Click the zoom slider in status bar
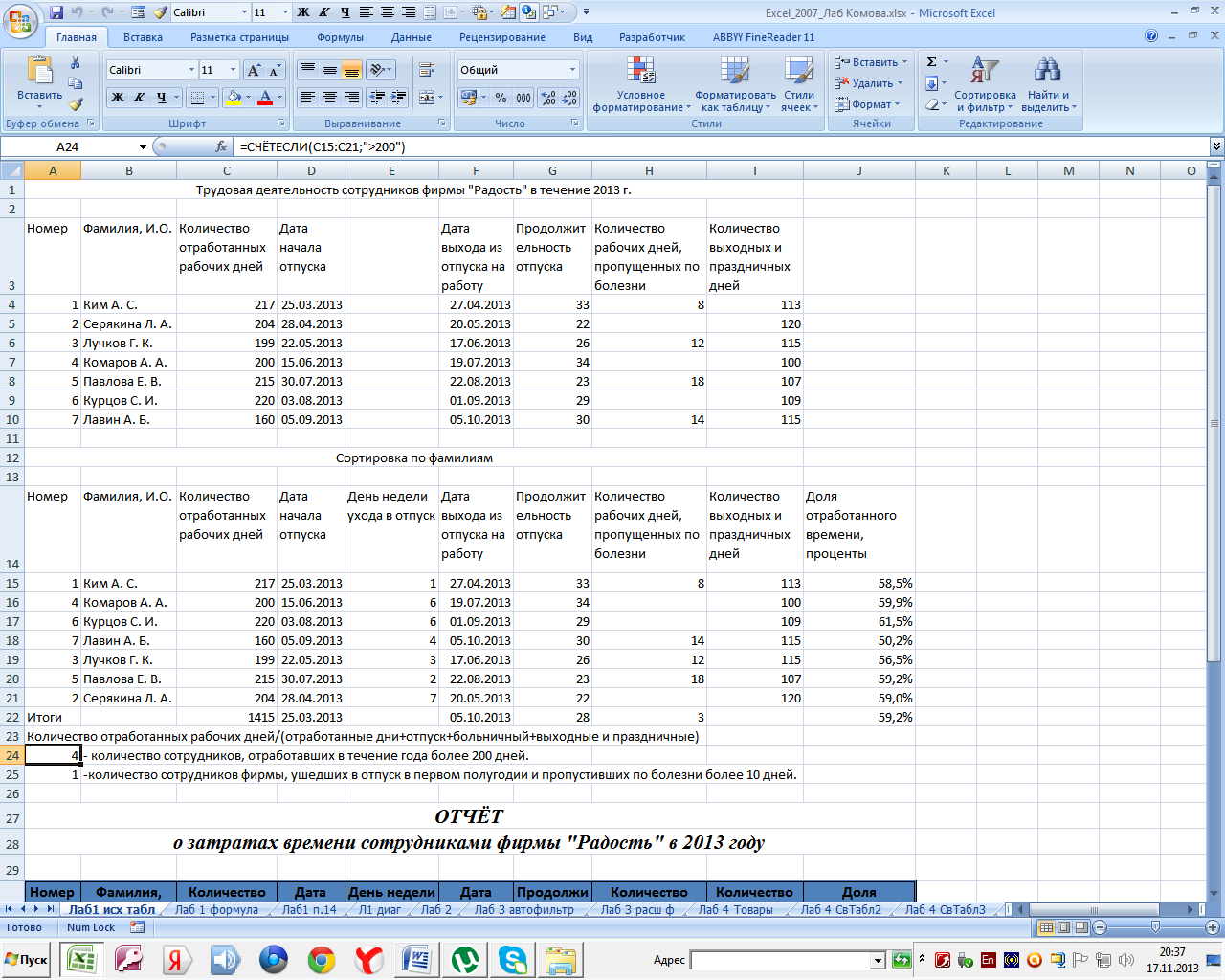Viewport: 1225px width, 980px height. coord(1155,927)
